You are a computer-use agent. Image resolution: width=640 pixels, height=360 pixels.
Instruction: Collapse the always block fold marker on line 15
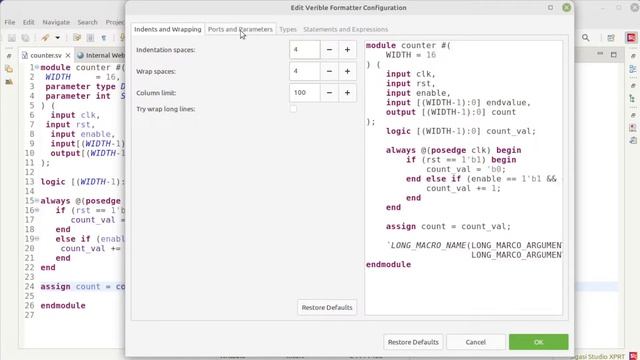tap(37, 201)
